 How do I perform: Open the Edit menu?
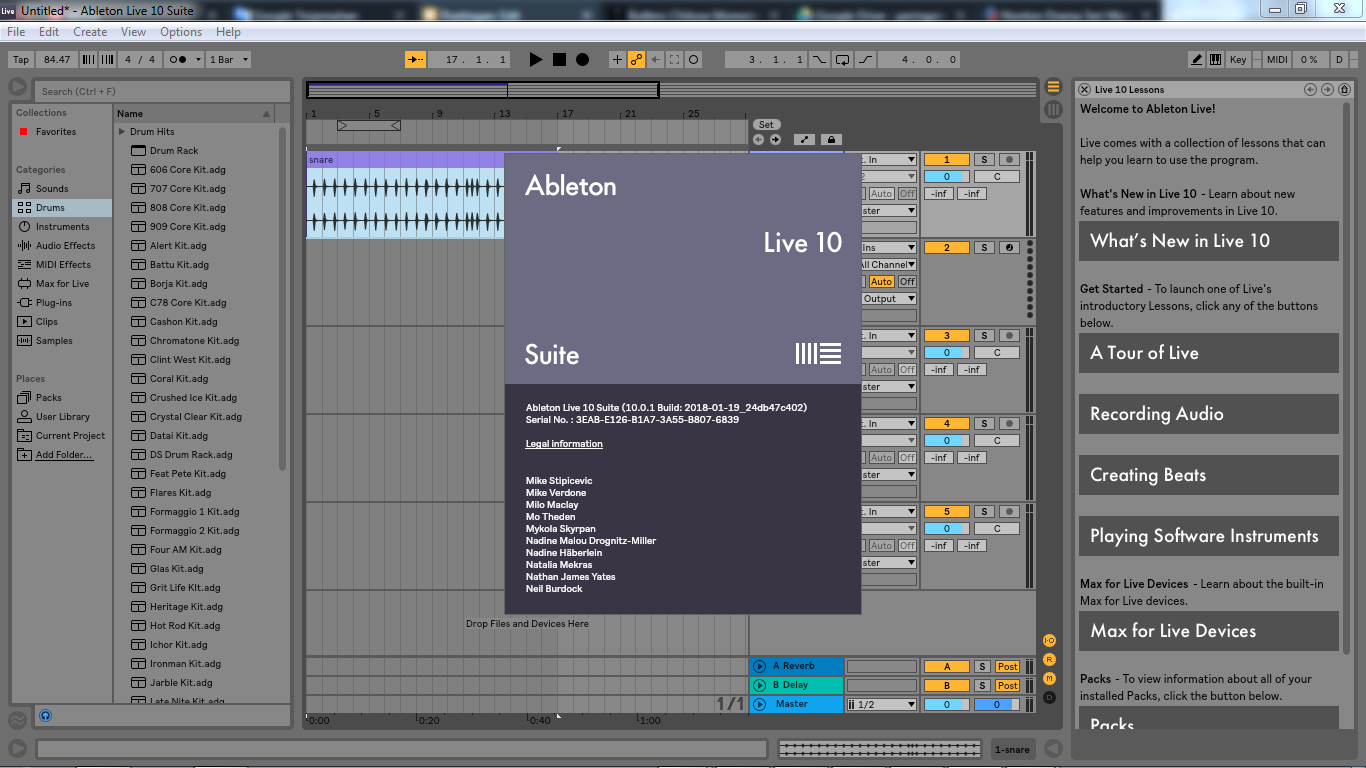coord(49,32)
